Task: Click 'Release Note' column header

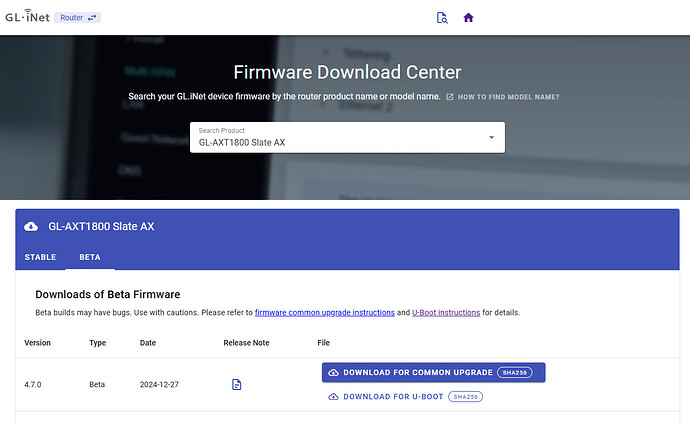Action: pyautogui.click(x=246, y=343)
